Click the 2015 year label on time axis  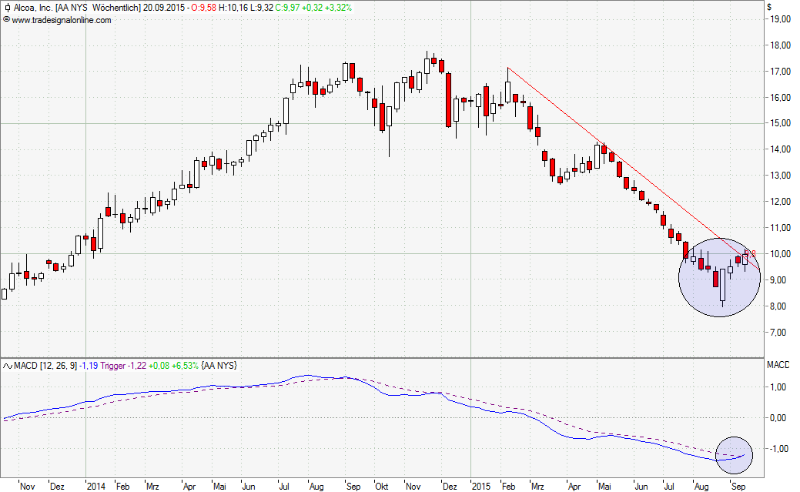click(x=482, y=484)
